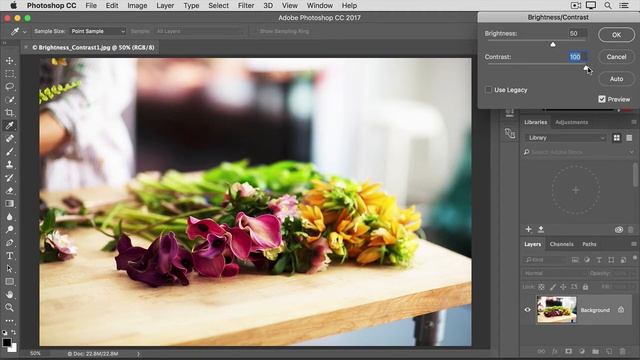
Task: Uncheck the Preview checkbox
Action: (x=602, y=99)
